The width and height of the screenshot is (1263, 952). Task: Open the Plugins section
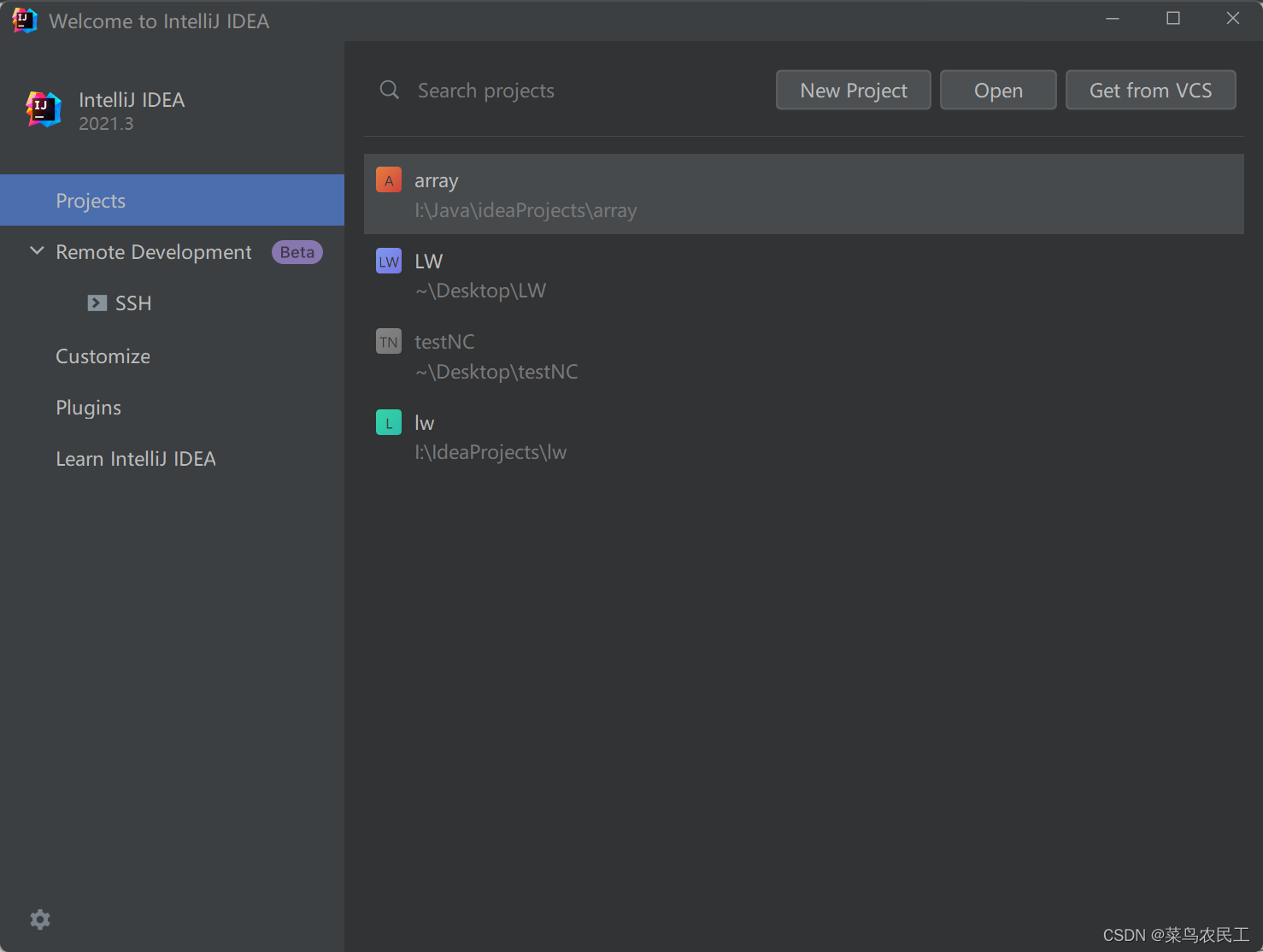pyautogui.click(x=89, y=408)
